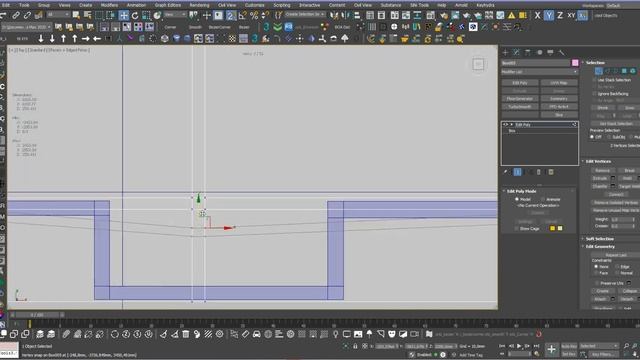This screenshot has width=640, height=360.
Task: Open the Create panel plus tab
Action: (505, 52)
